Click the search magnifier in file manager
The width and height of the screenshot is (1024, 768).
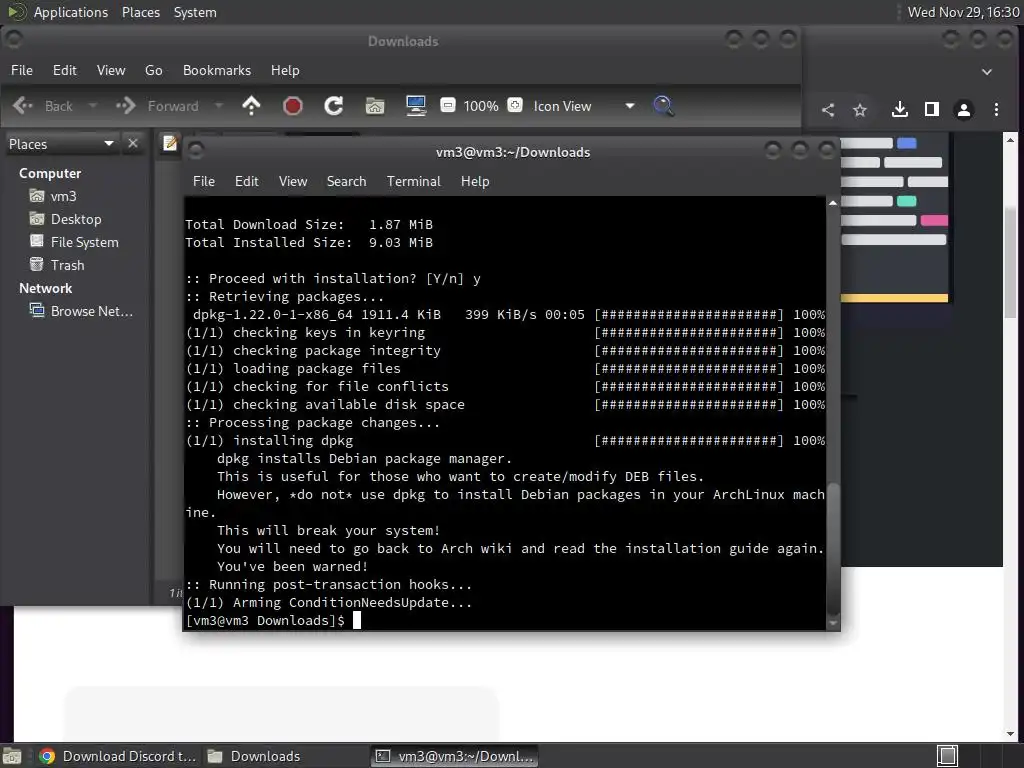(663, 106)
